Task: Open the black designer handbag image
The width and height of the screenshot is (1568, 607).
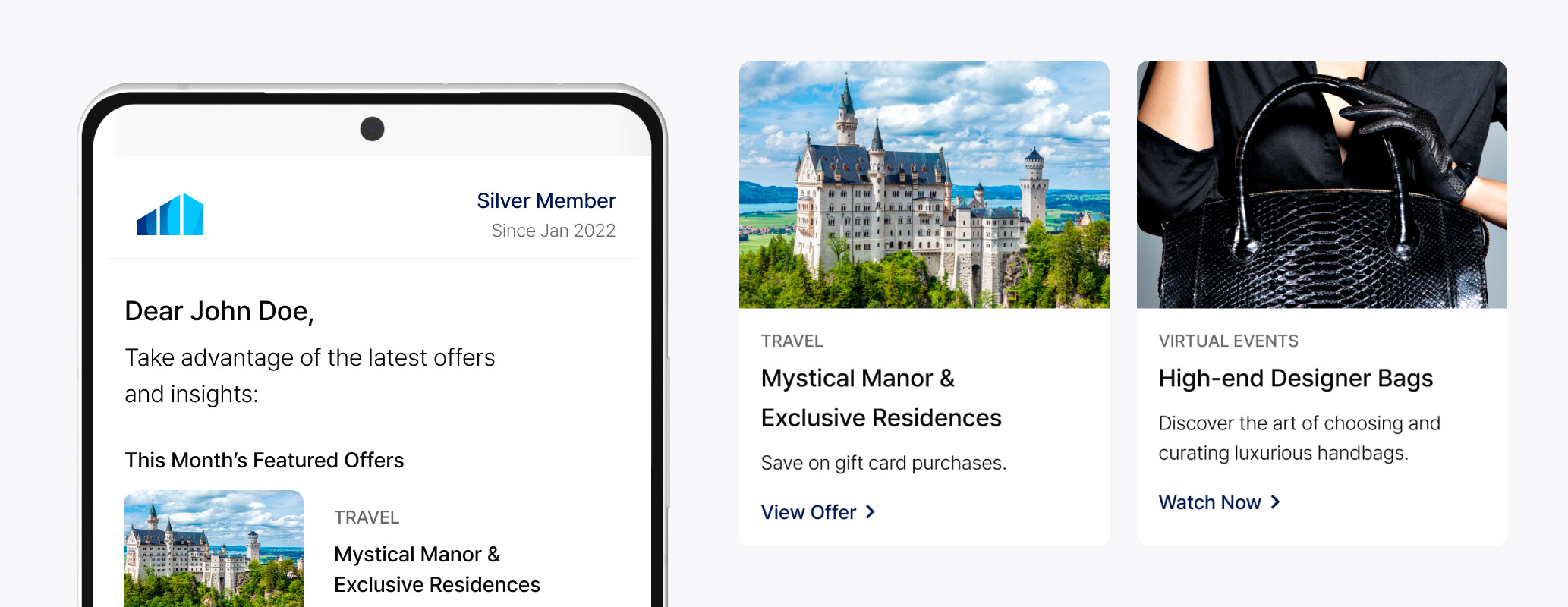Action: coord(1322,184)
